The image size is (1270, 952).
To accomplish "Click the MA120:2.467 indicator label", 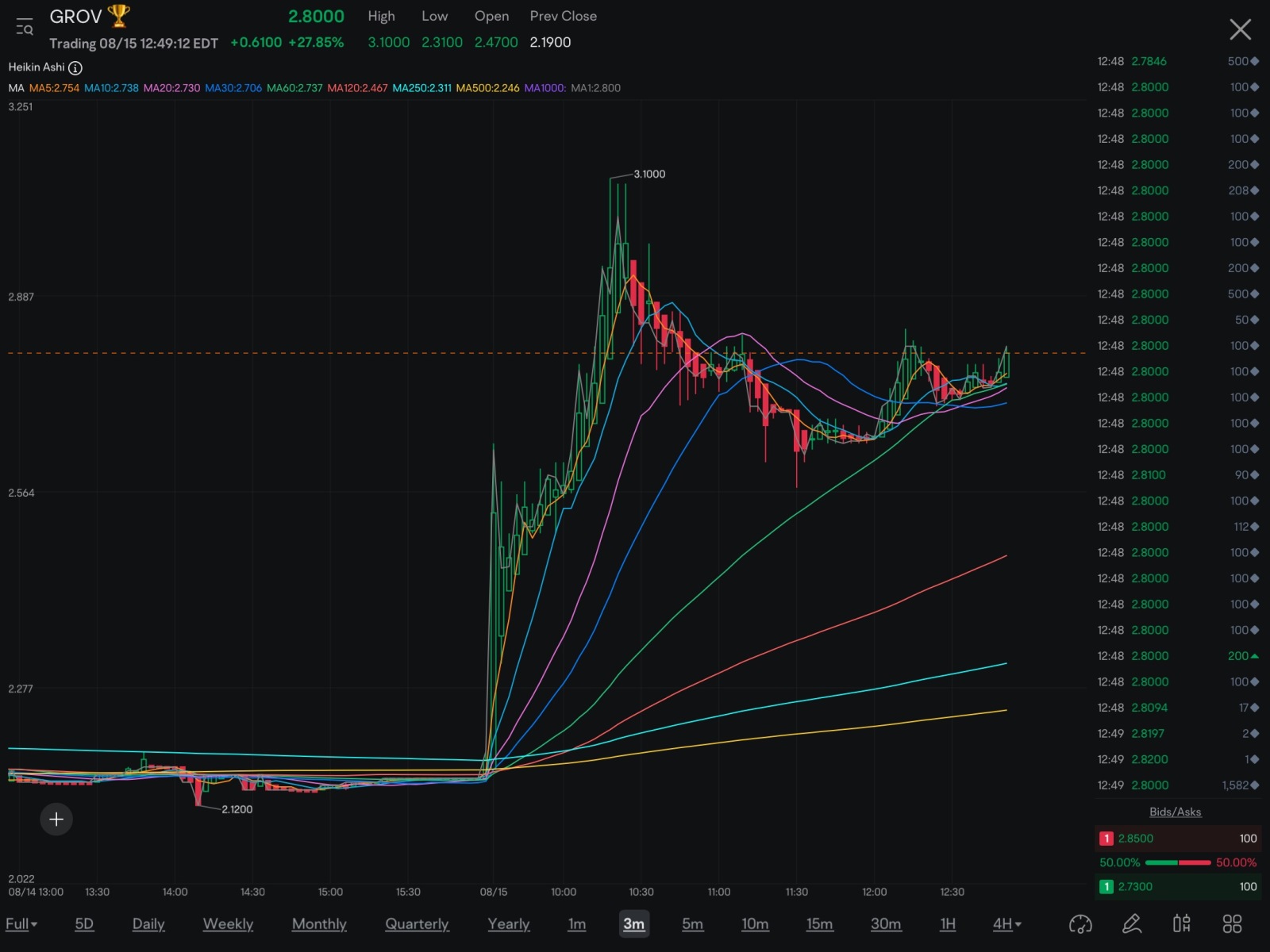I will pos(357,88).
